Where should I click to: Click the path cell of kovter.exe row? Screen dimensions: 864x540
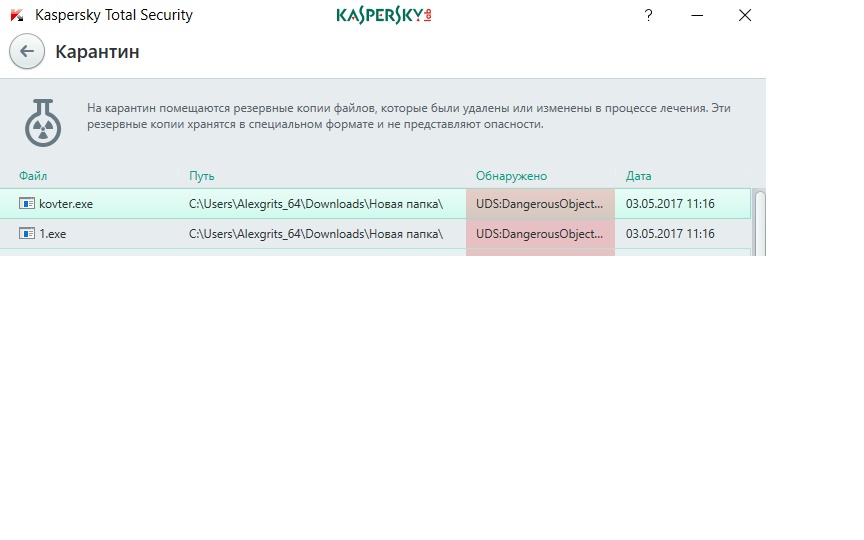click(316, 203)
